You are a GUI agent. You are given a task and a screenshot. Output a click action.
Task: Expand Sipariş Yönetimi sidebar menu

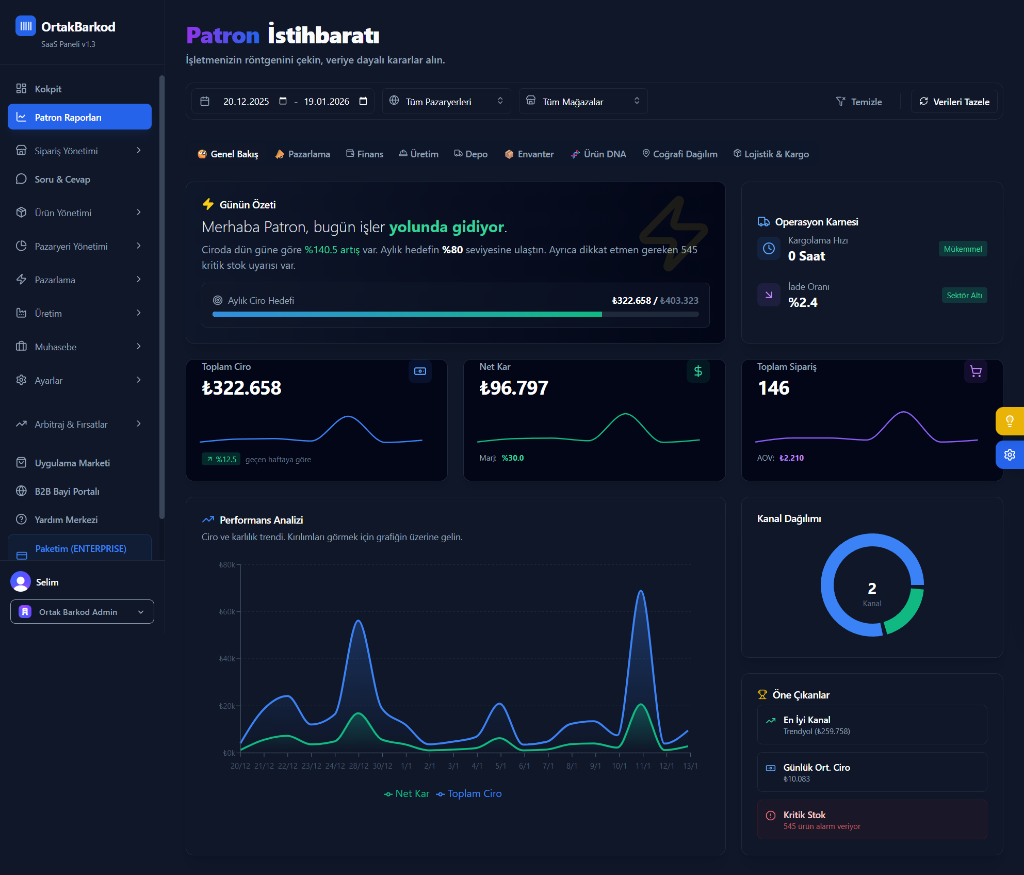(x=79, y=151)
